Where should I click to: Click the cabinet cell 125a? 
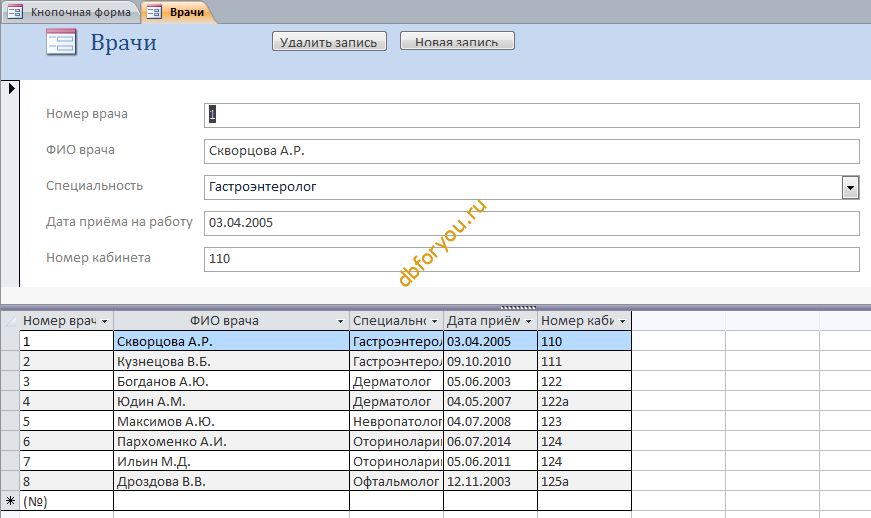584,481
